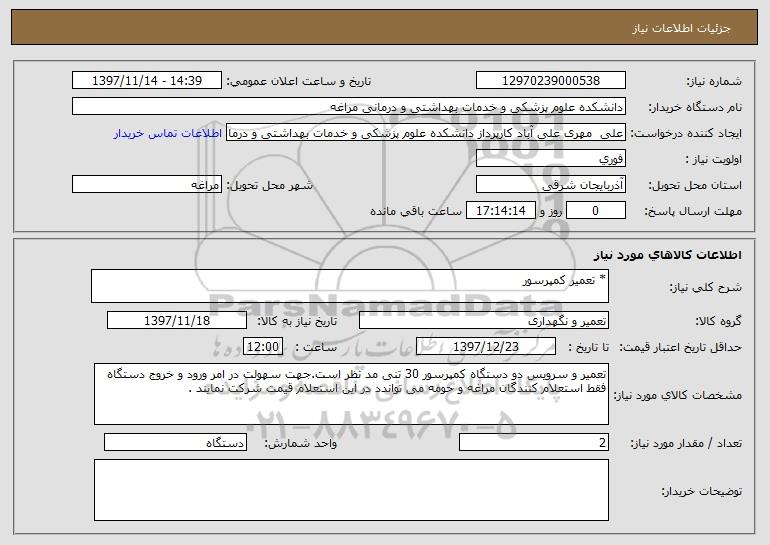Click the buyer organization name field
Image resolution: width=770 pixels, height=545 pixels.
349,107
